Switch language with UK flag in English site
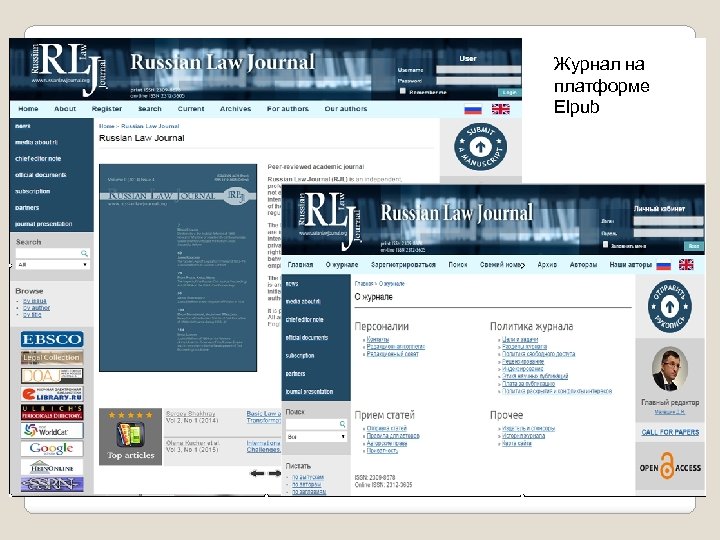Screen dimensions: 720x540 [x=501, y=109]
